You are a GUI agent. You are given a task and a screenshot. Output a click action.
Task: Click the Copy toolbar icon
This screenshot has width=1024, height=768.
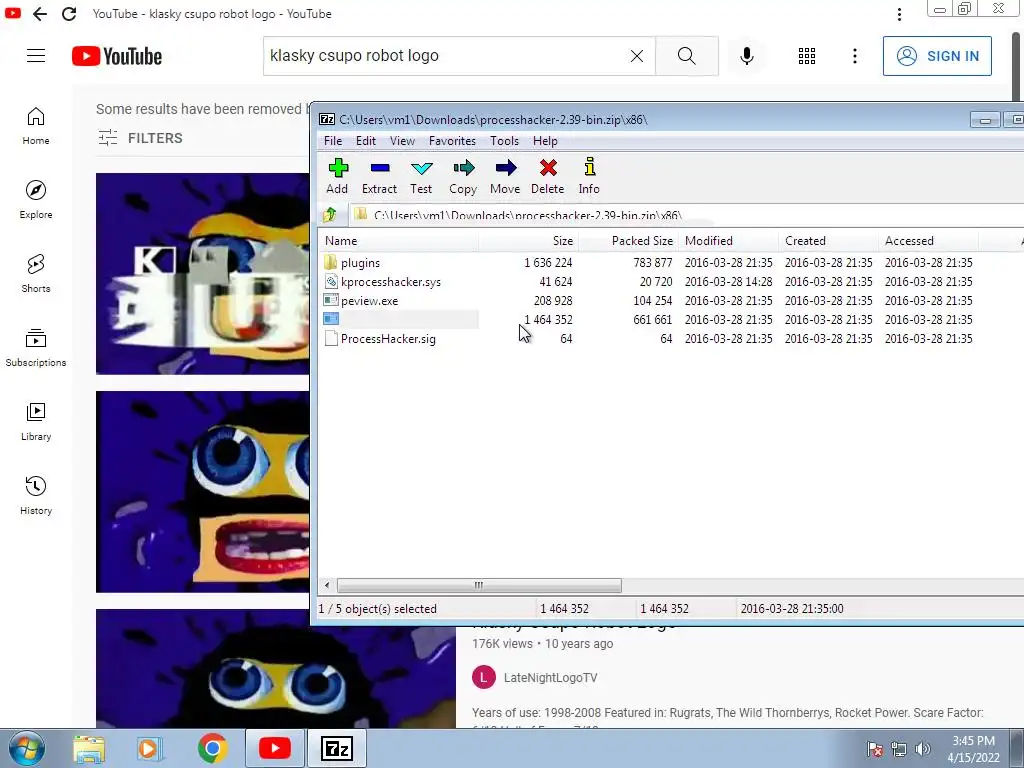463,176
